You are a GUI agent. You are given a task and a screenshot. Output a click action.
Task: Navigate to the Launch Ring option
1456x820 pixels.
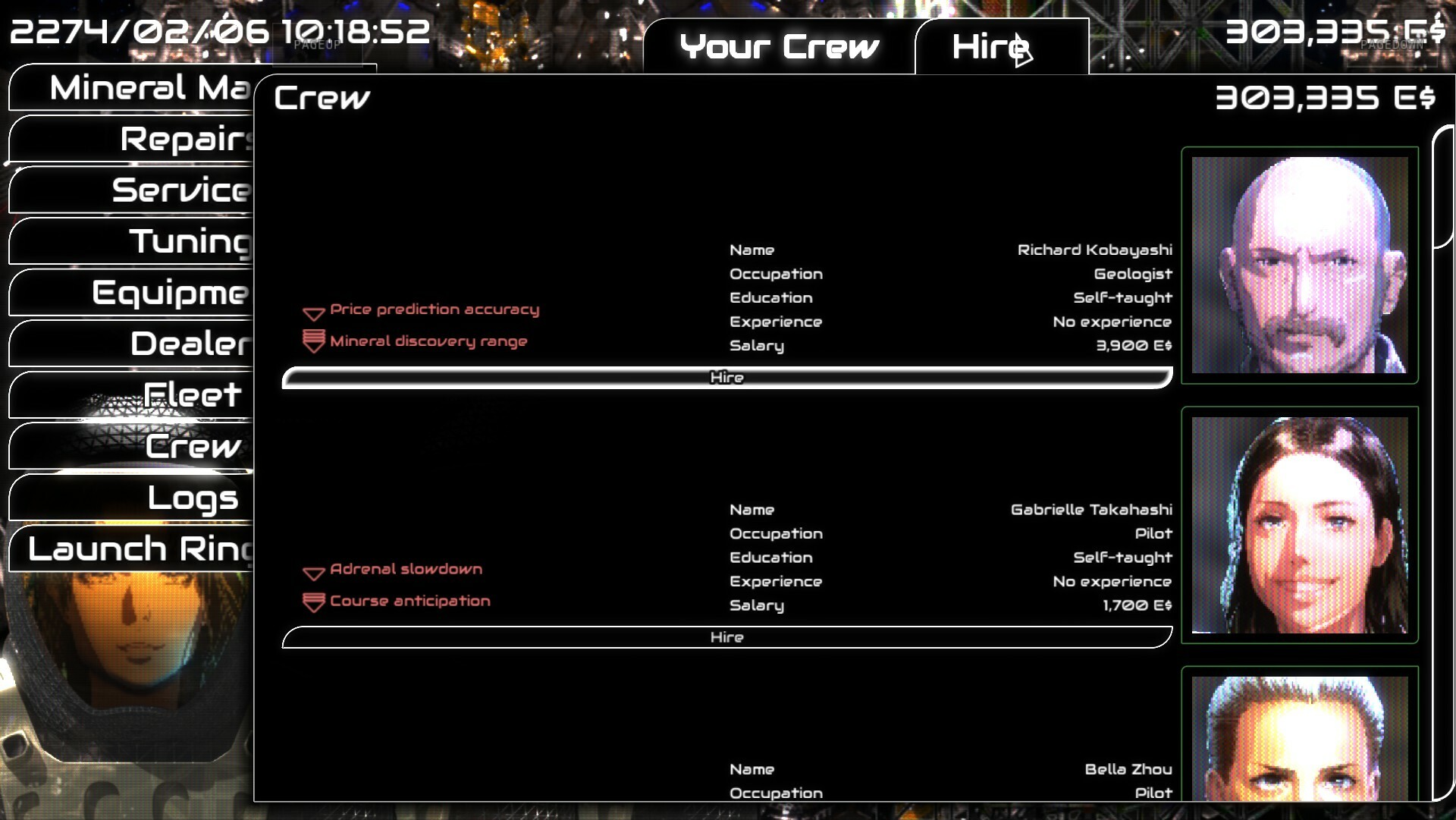tap(129, 548)
